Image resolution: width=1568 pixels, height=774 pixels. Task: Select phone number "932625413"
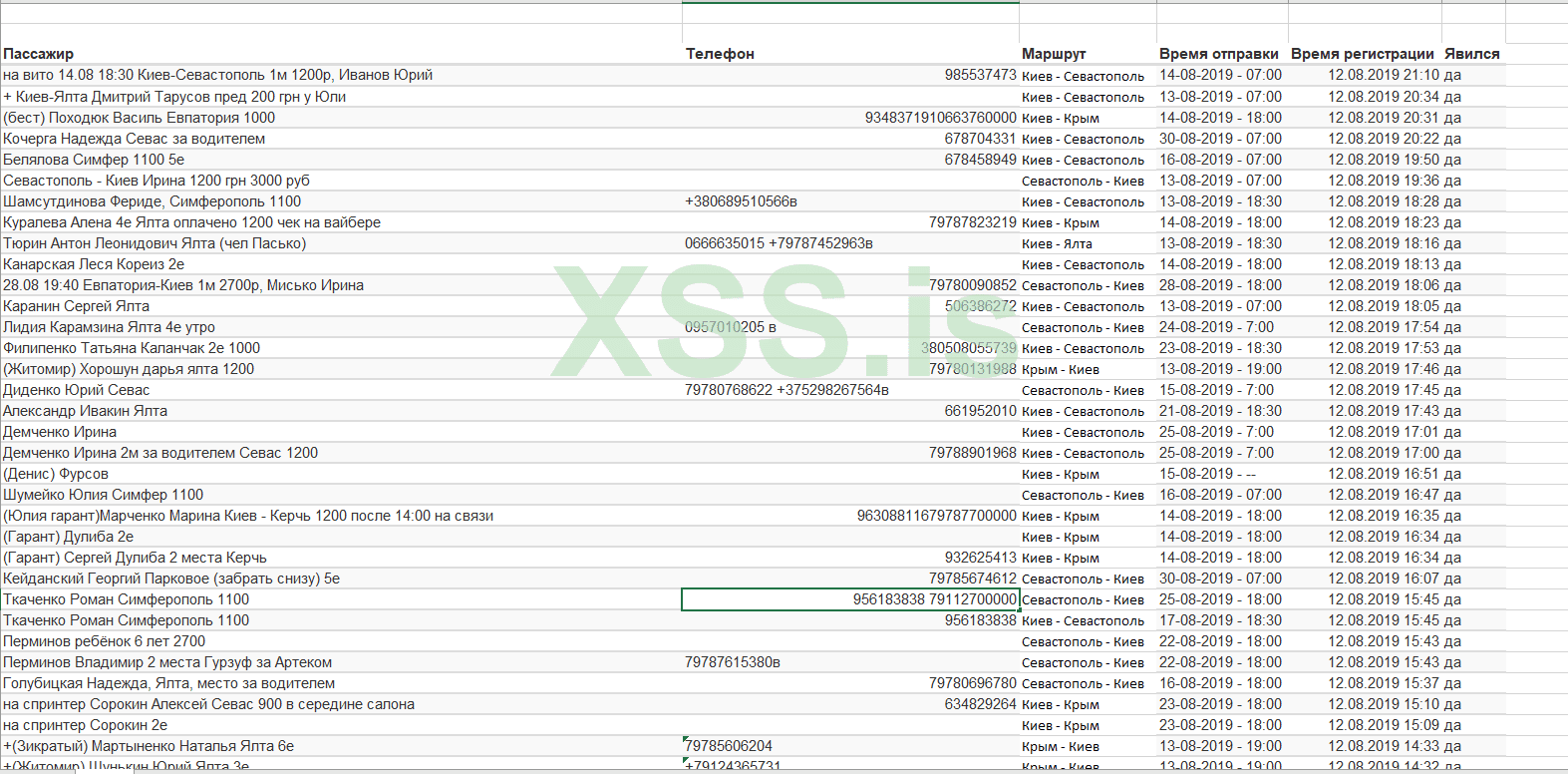point(981,558)
